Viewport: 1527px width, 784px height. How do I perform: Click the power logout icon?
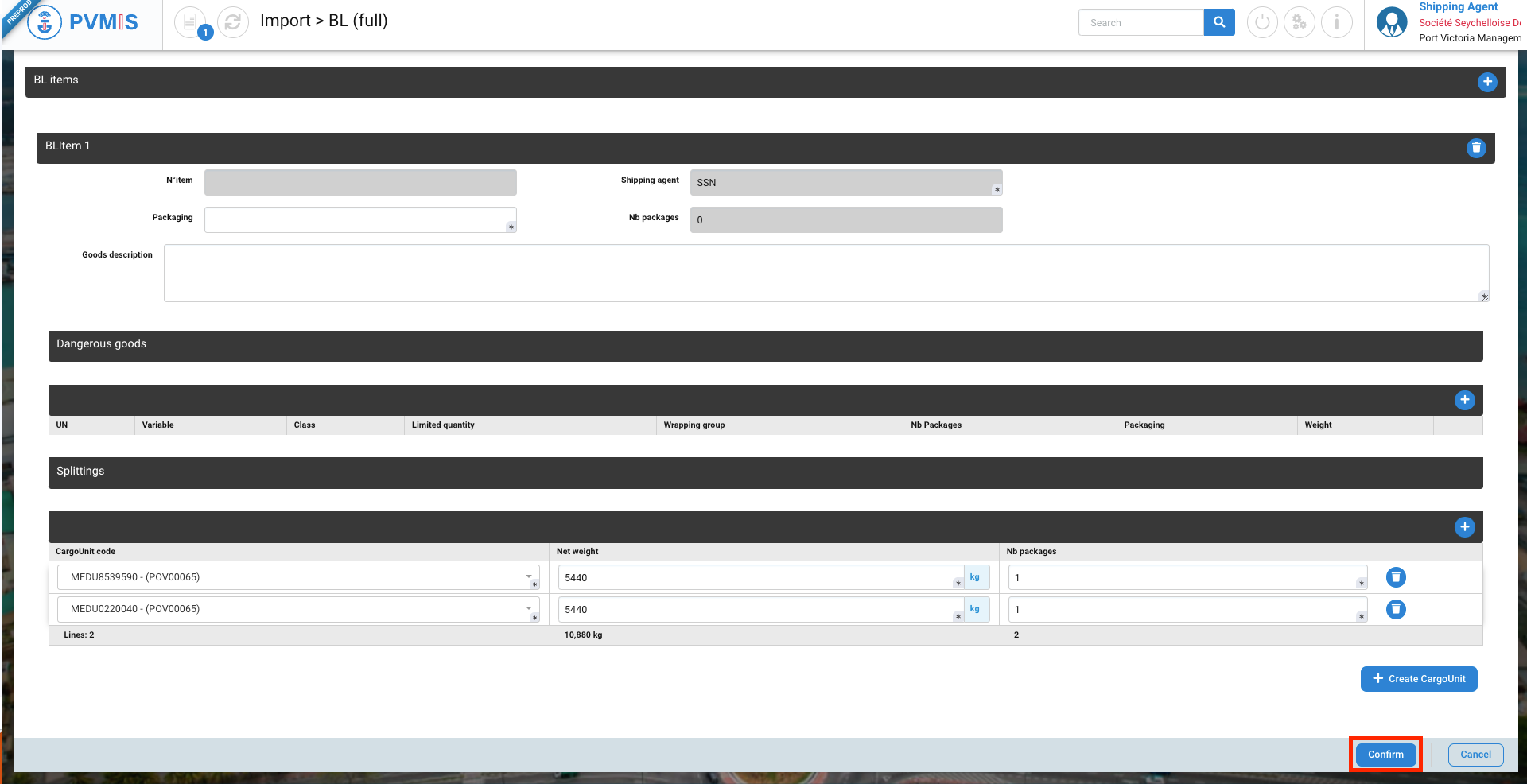(x=1262, y=23)
